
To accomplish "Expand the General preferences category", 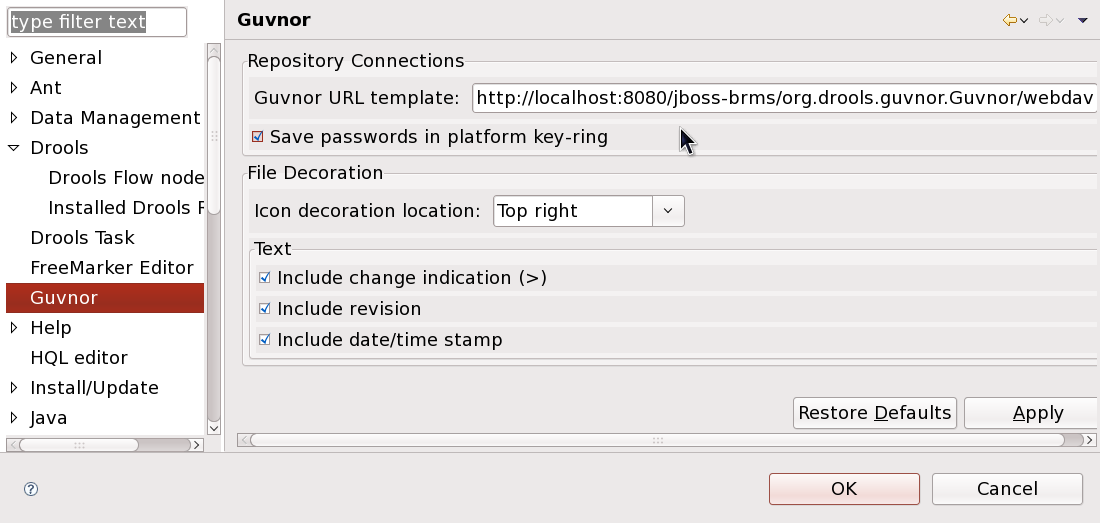I will tap(14, 58).
